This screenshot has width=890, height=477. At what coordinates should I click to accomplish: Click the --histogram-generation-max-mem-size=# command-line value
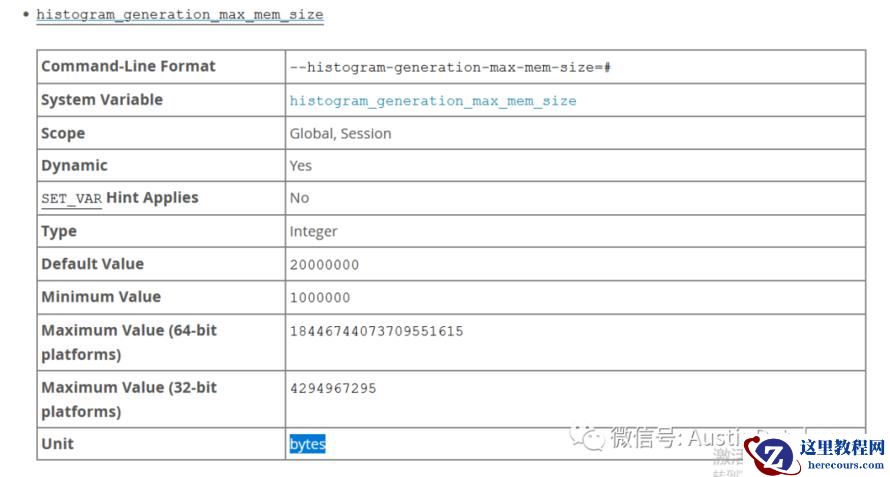pyautogui.click(x=450, y=67)
